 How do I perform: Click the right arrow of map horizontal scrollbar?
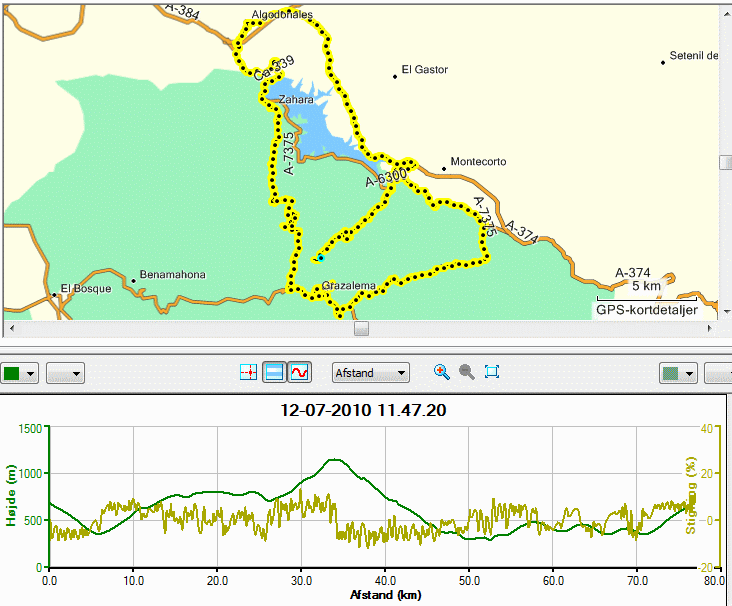710,328
